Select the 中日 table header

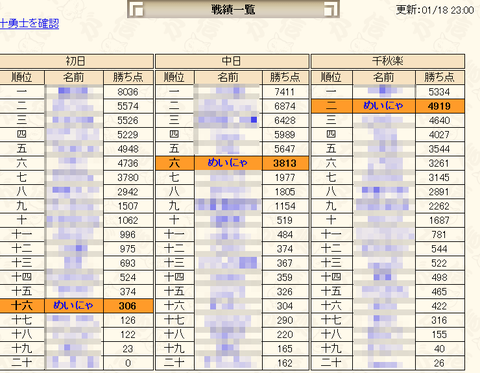click(x=232, y=61)
